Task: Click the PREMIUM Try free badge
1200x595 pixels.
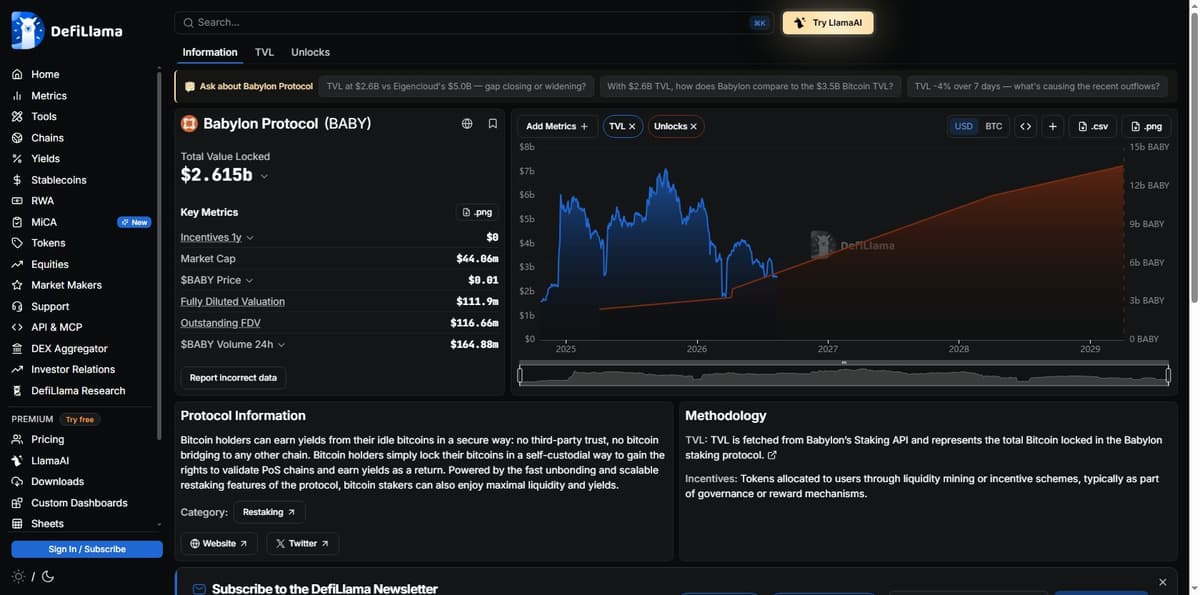Action: click(x=79, y=419)
